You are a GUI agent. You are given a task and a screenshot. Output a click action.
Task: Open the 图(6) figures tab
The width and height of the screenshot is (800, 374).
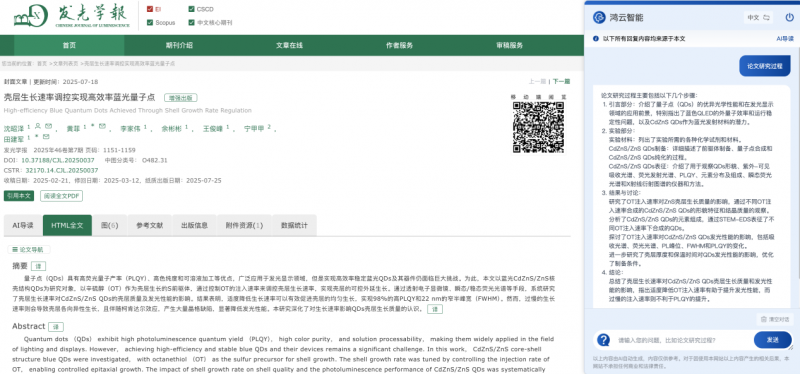click(110, 225)
